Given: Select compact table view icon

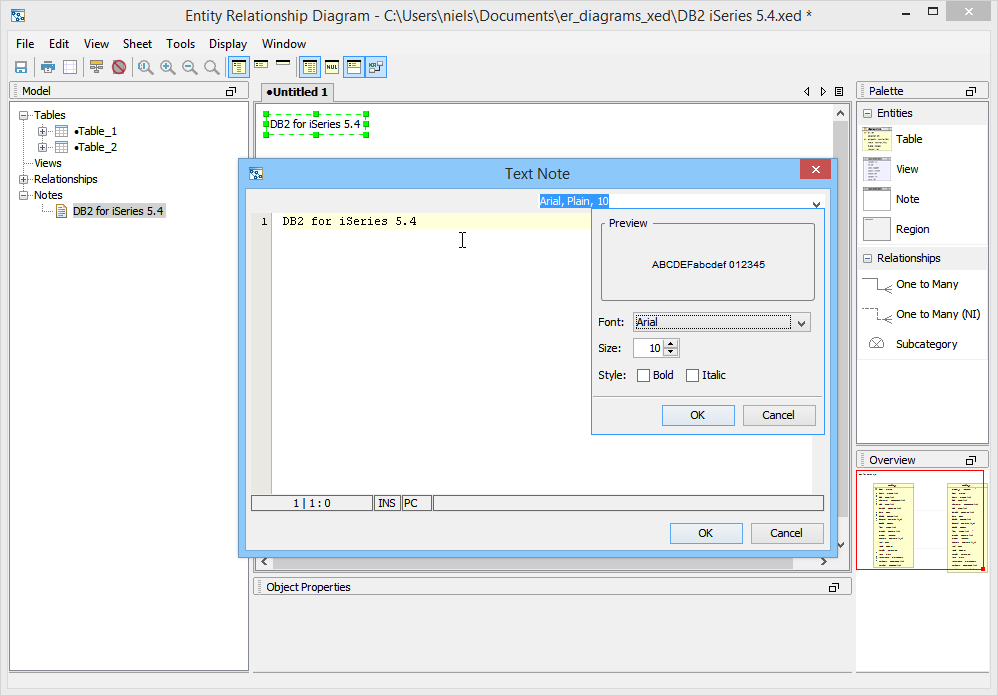Looking at the screenshot, I should click(261, 64).
